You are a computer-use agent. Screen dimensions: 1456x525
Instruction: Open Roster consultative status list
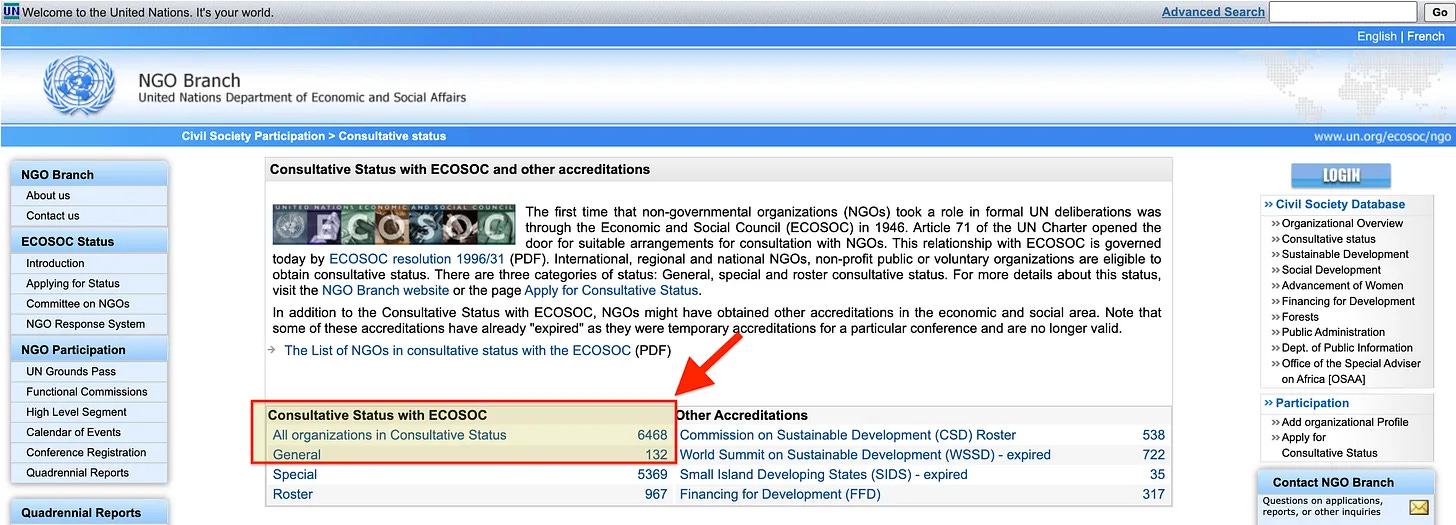point(293,494)
